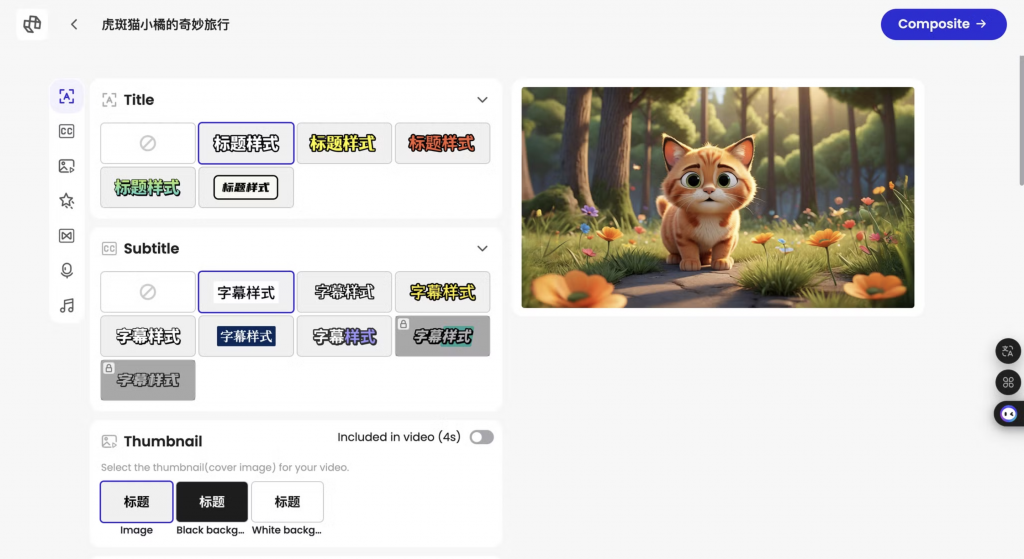
Task: Choose the Image thumbnail option
Action: click(136, 502)
